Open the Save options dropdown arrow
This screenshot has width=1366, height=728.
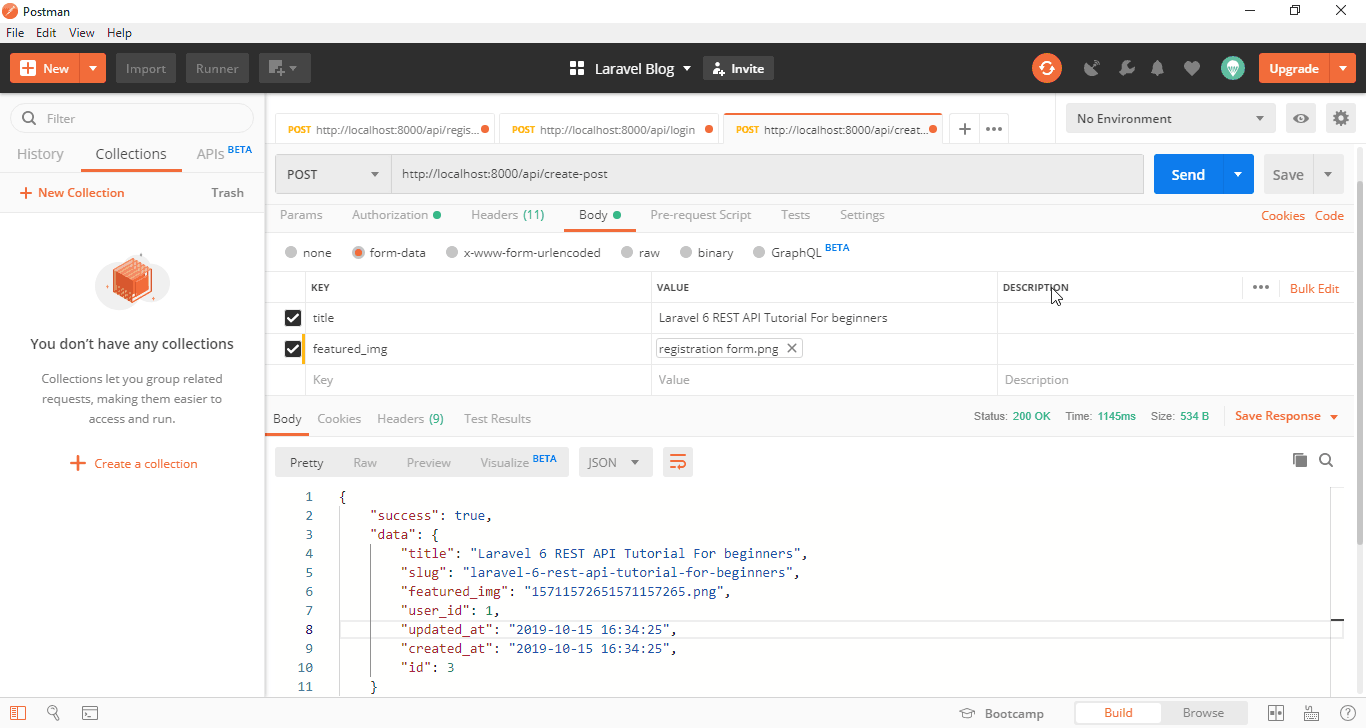[x=1328, y=174]
